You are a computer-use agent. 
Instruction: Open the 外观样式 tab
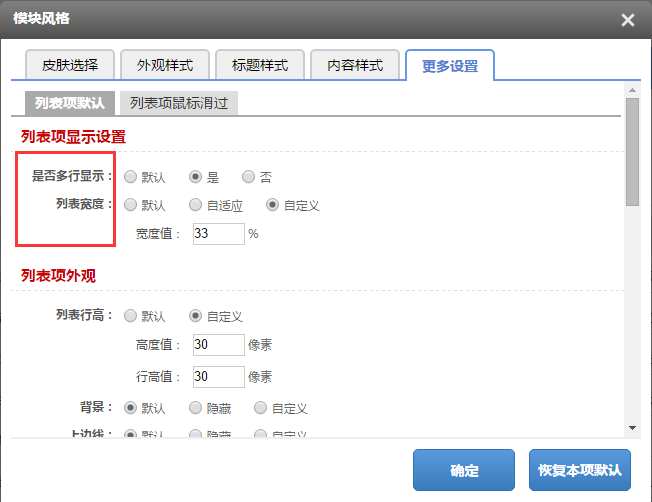pos(165,65)
